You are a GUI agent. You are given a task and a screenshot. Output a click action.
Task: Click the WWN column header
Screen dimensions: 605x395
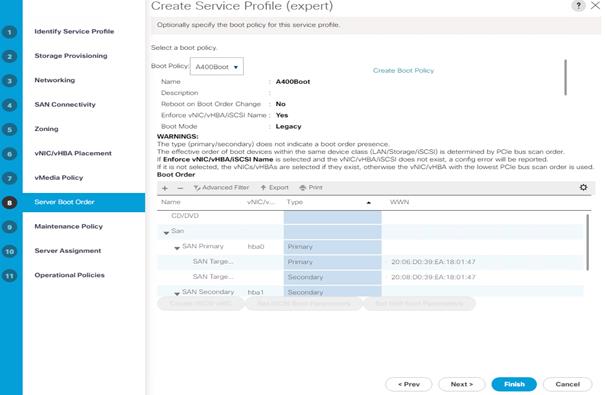(x=399, y=202)
